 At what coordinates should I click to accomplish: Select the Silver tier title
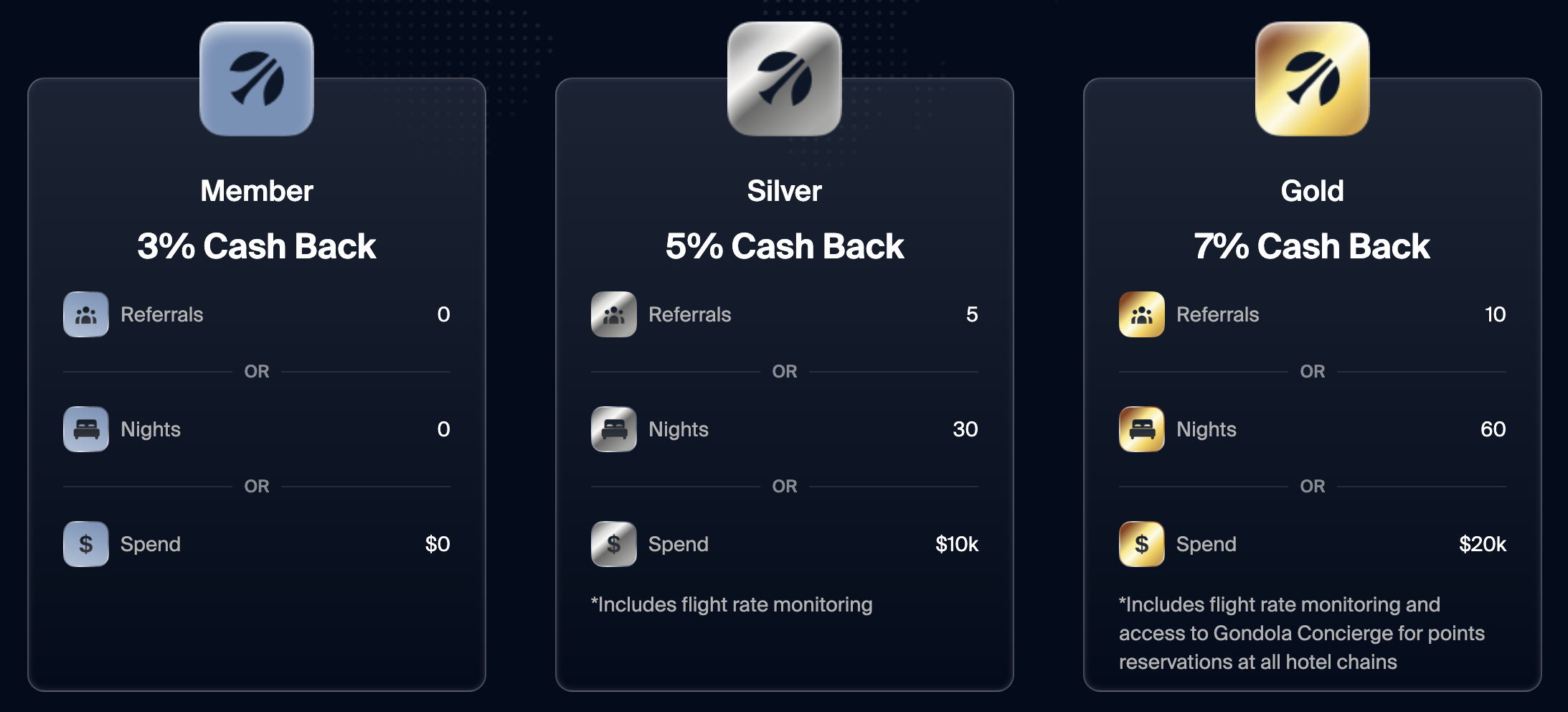click(784, 191)
